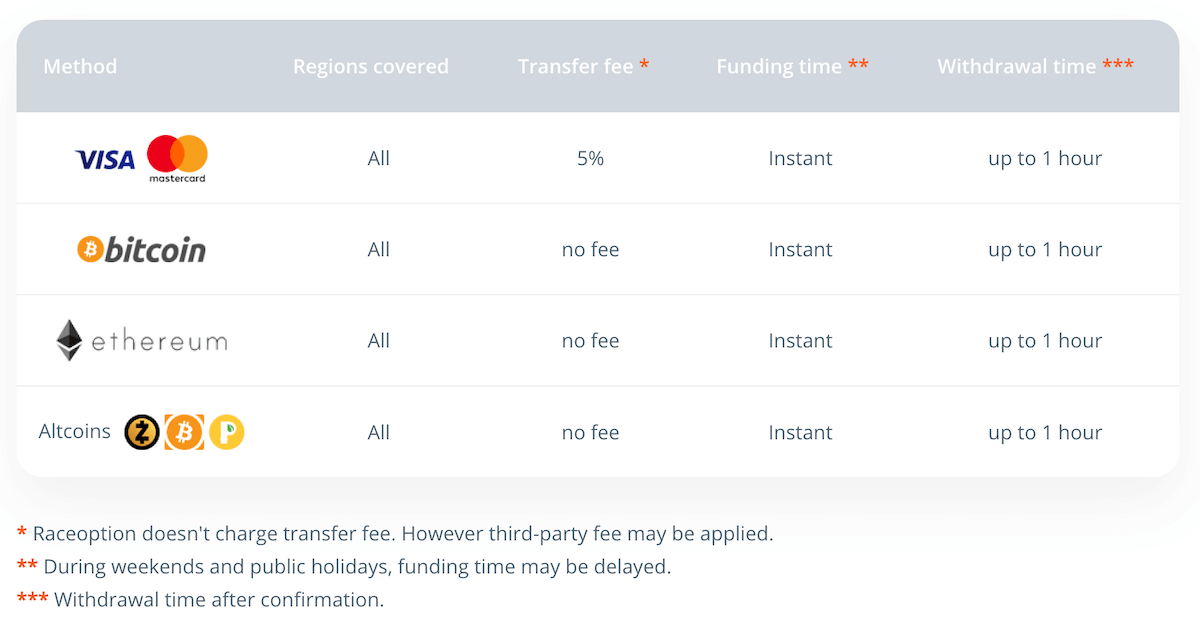1200x637 pixels.
Task: Click the Visa logo
Action: pos(105,160)
